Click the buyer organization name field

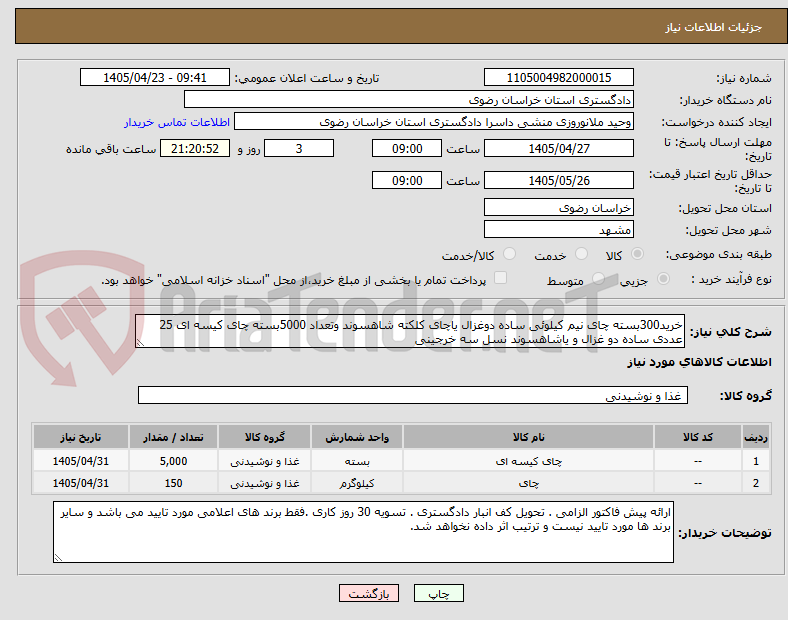409,99
